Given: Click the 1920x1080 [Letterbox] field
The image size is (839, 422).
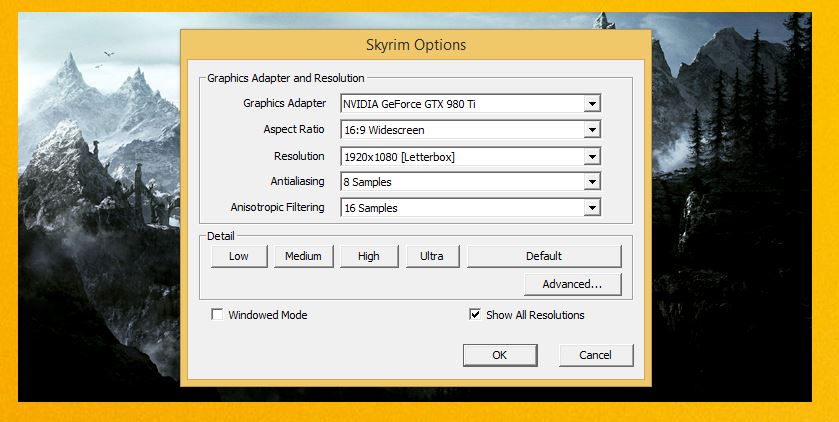Looking at the screenshot, I should pyautogui.click(x=470, y=157).
